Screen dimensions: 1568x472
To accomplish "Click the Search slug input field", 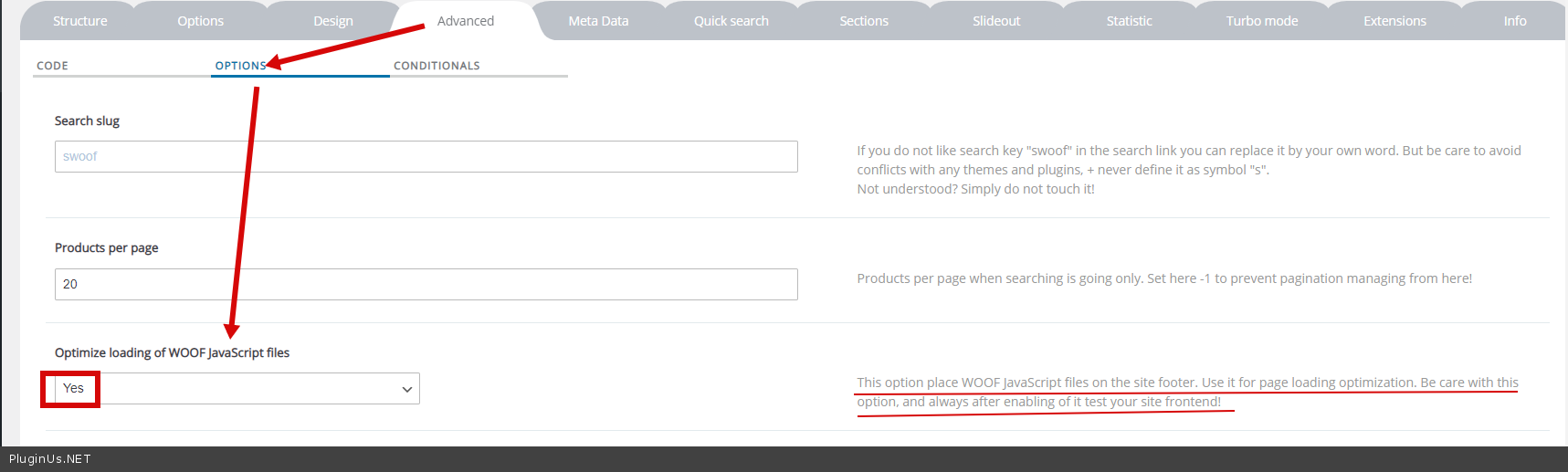I will 426,157.
